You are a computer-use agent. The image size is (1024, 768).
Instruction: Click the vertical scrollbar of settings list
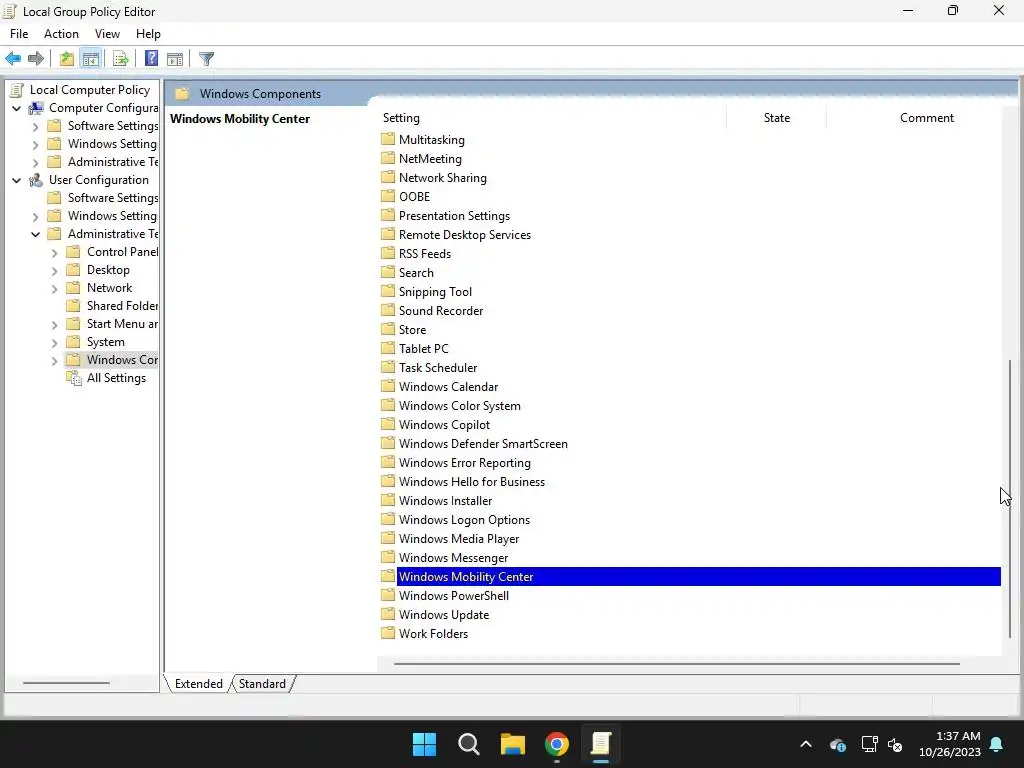pyautogui.click(x=1010, y=499)
